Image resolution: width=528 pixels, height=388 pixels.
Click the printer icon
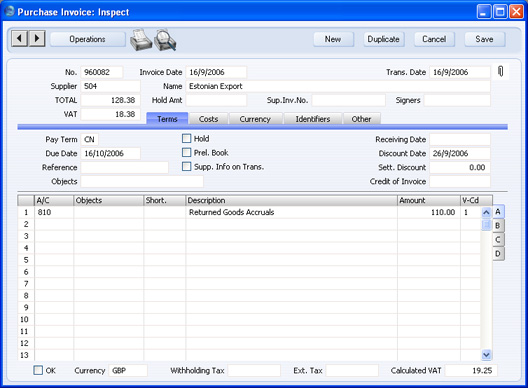pyautogui.click(x=141, y=40)
